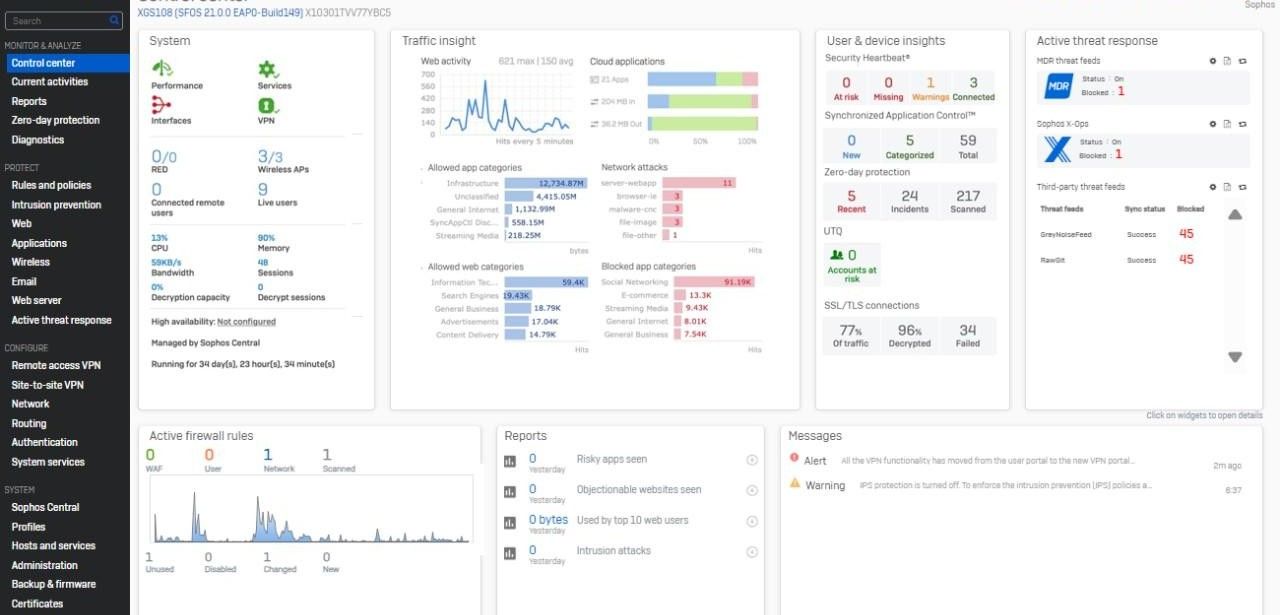Click the blue MDR logo icon
The width and height of the screenshot is (1280, 615).
click(1058, 87)
